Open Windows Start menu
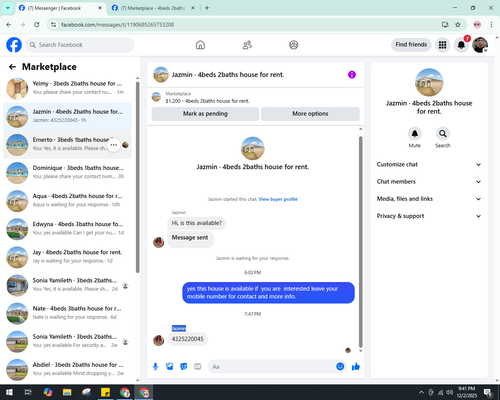Screen dimensions: 500x400 [9, 392]
